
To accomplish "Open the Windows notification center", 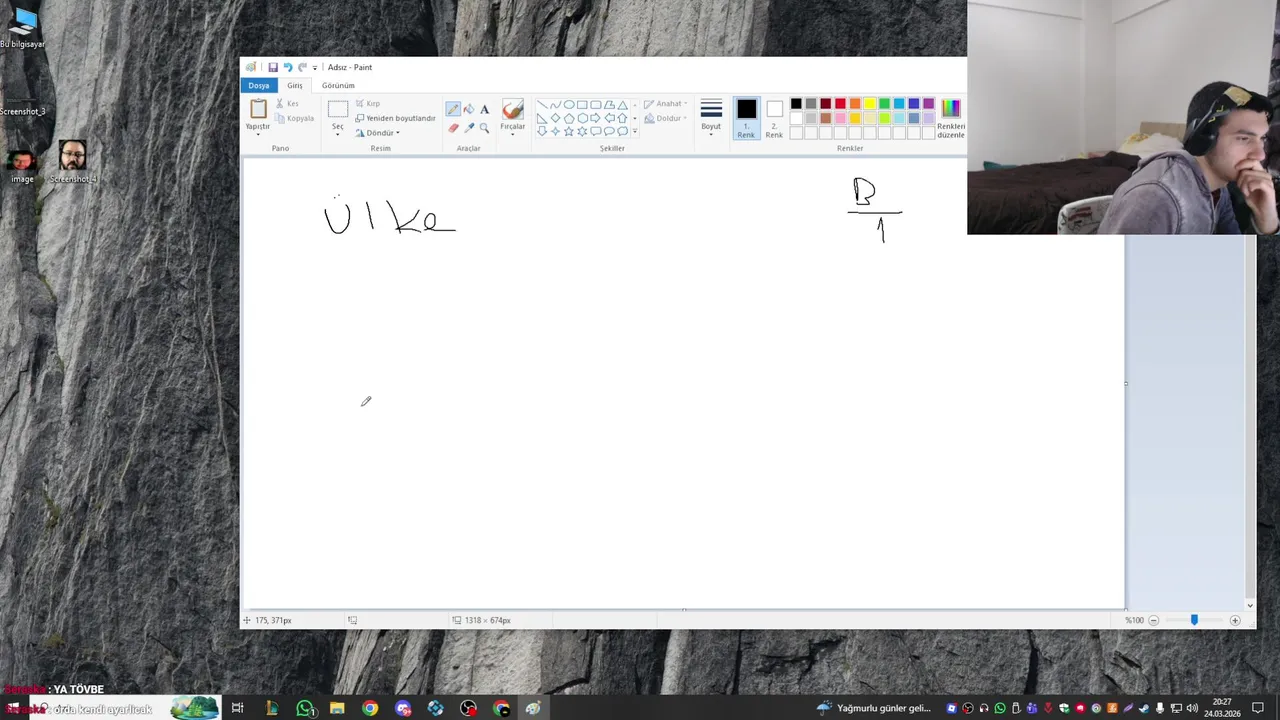I will pos(1258,708).
